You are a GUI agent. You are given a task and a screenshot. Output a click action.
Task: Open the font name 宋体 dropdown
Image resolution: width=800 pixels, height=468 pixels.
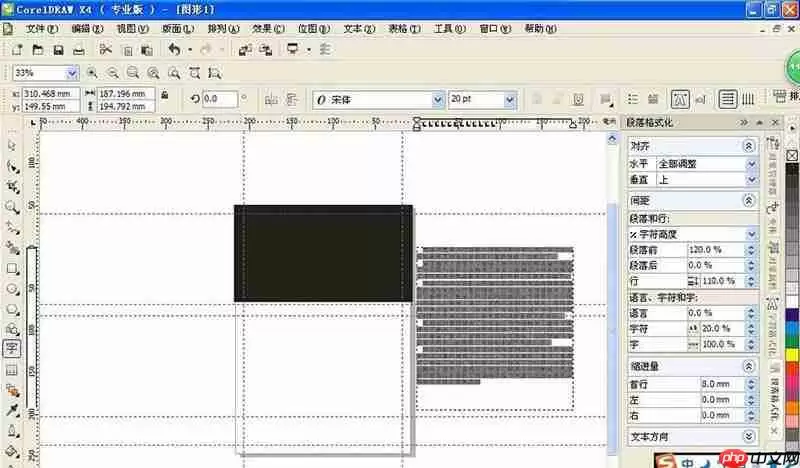point(437,100)
